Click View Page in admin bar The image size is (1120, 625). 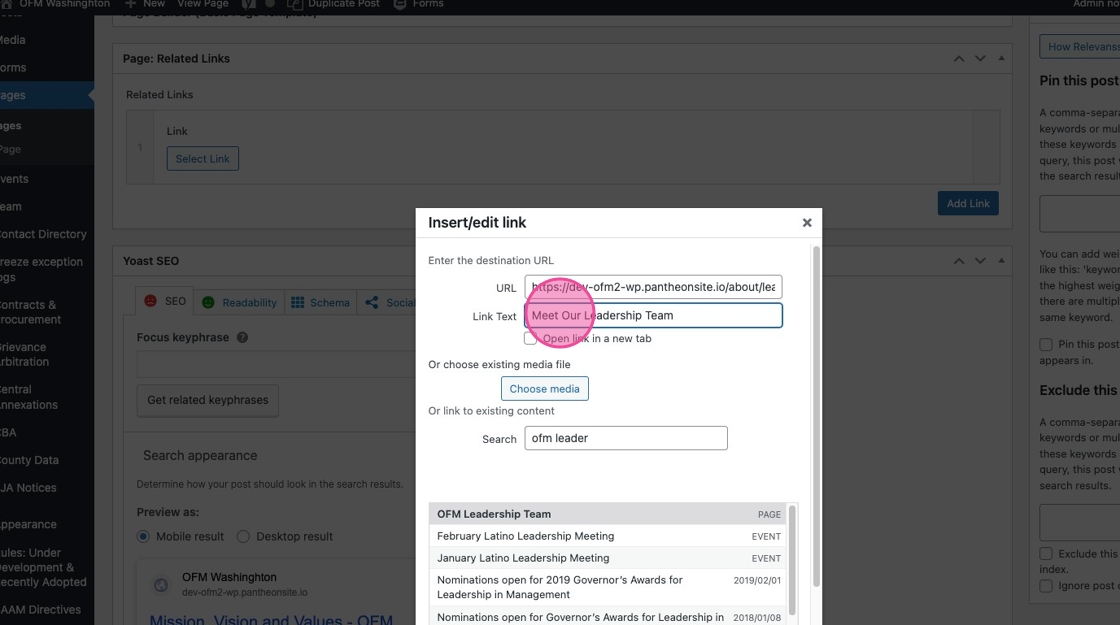pyautogui.click(x=203, y=4)
